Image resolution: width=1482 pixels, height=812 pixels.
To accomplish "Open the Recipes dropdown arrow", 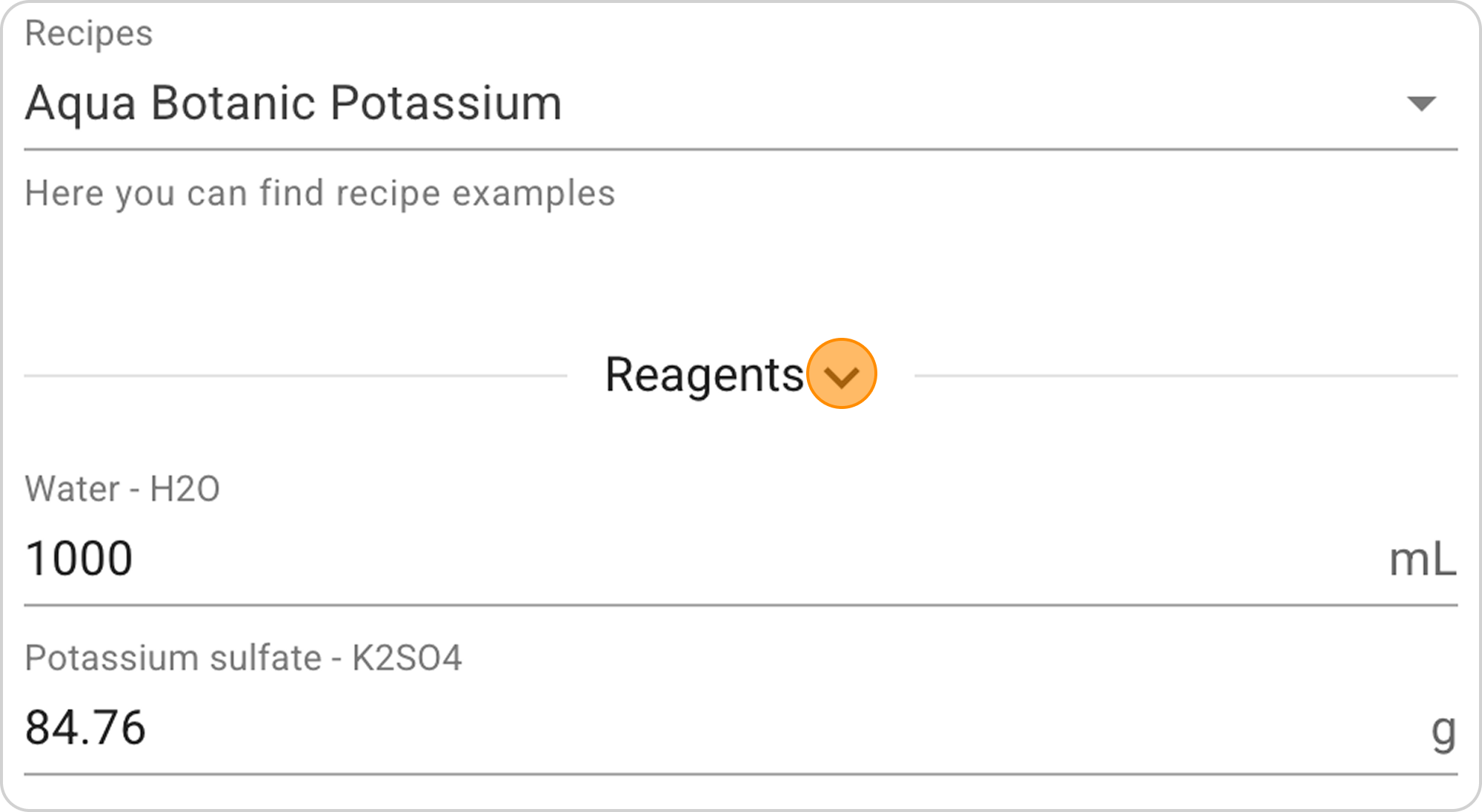I will point(1420,103).
